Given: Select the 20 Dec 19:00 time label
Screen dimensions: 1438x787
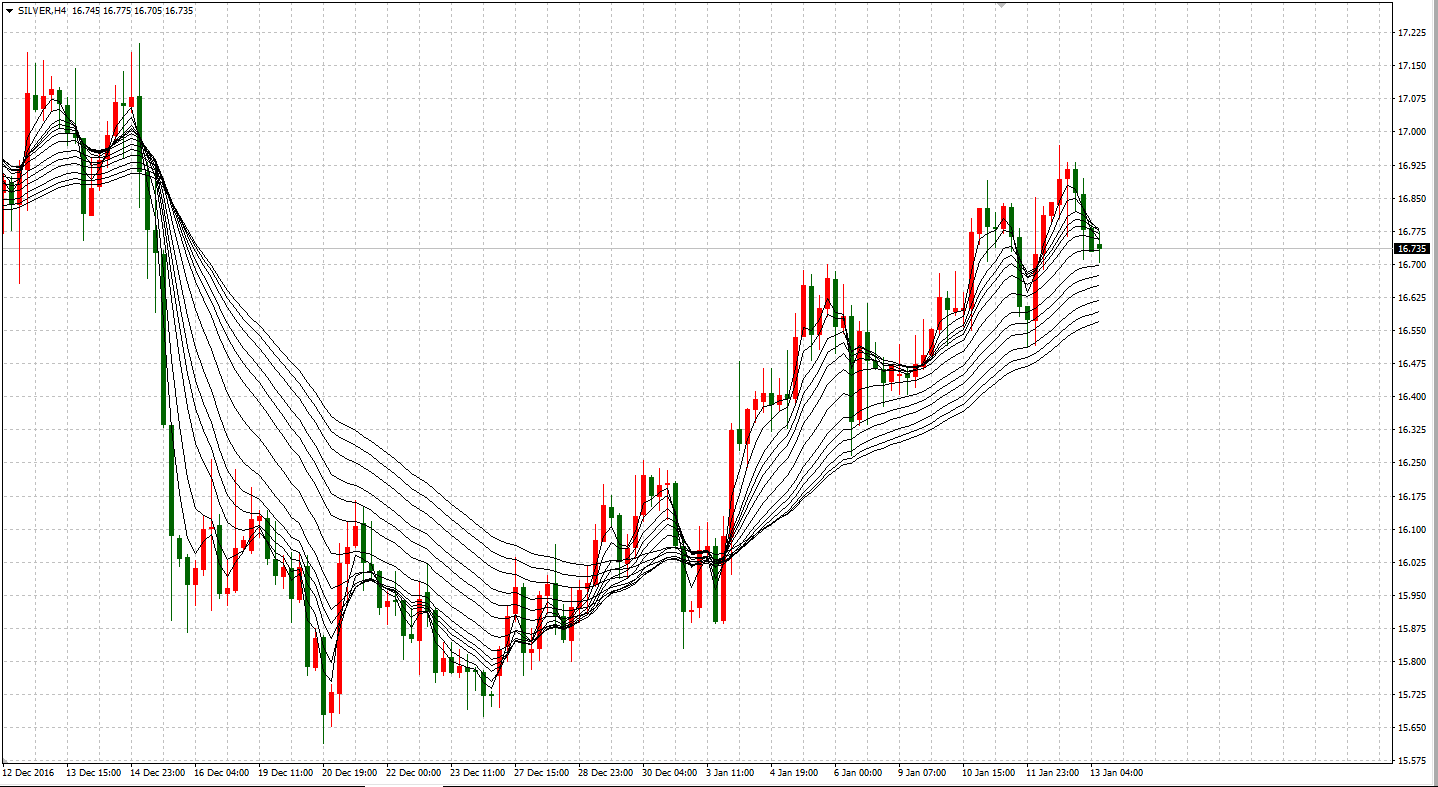Looking at the screenshot, I should pyautogui.click(x=350, y=773).
